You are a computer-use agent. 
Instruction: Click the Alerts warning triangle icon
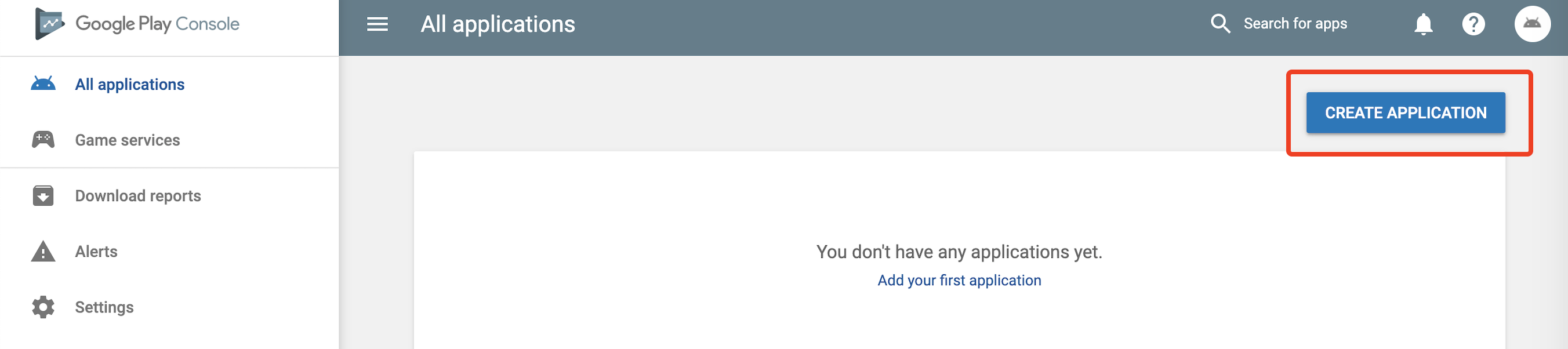tap(43, 251)
